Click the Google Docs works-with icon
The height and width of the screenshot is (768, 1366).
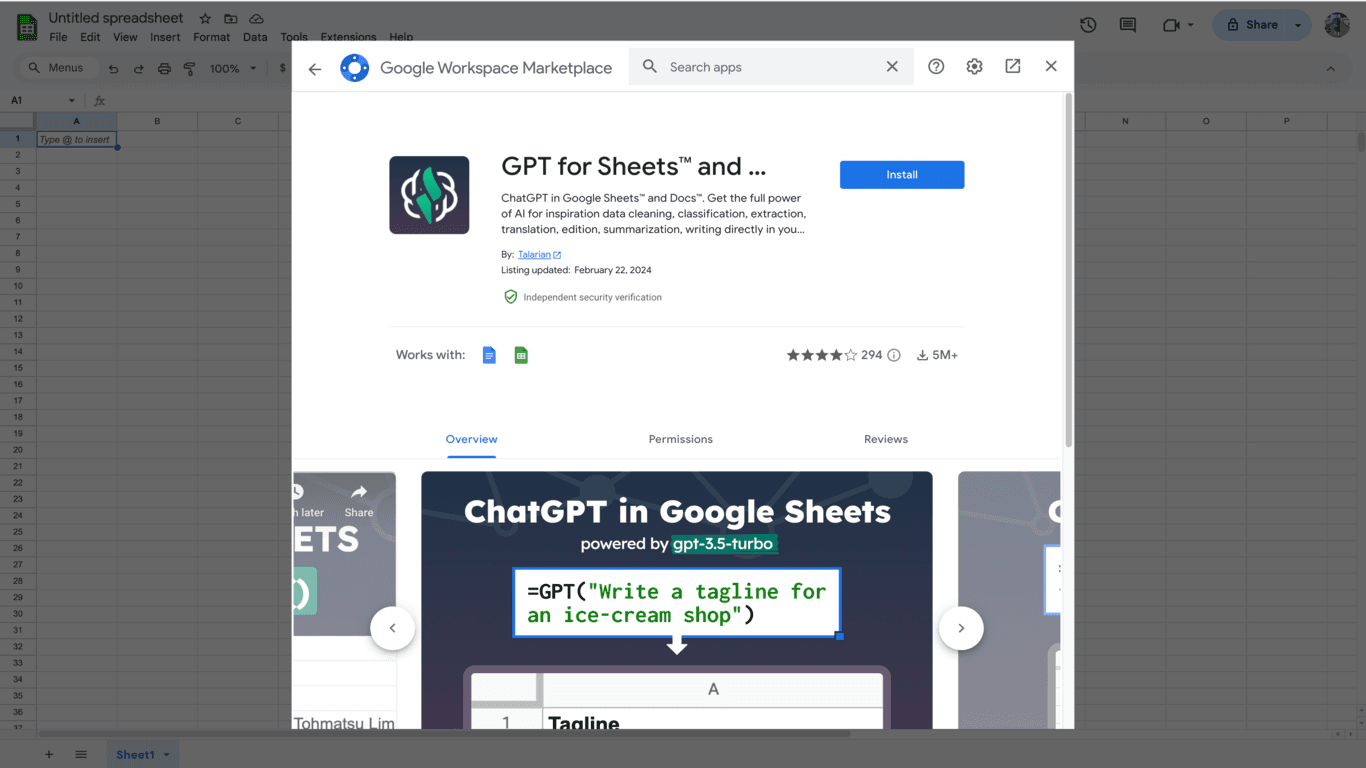489,355
